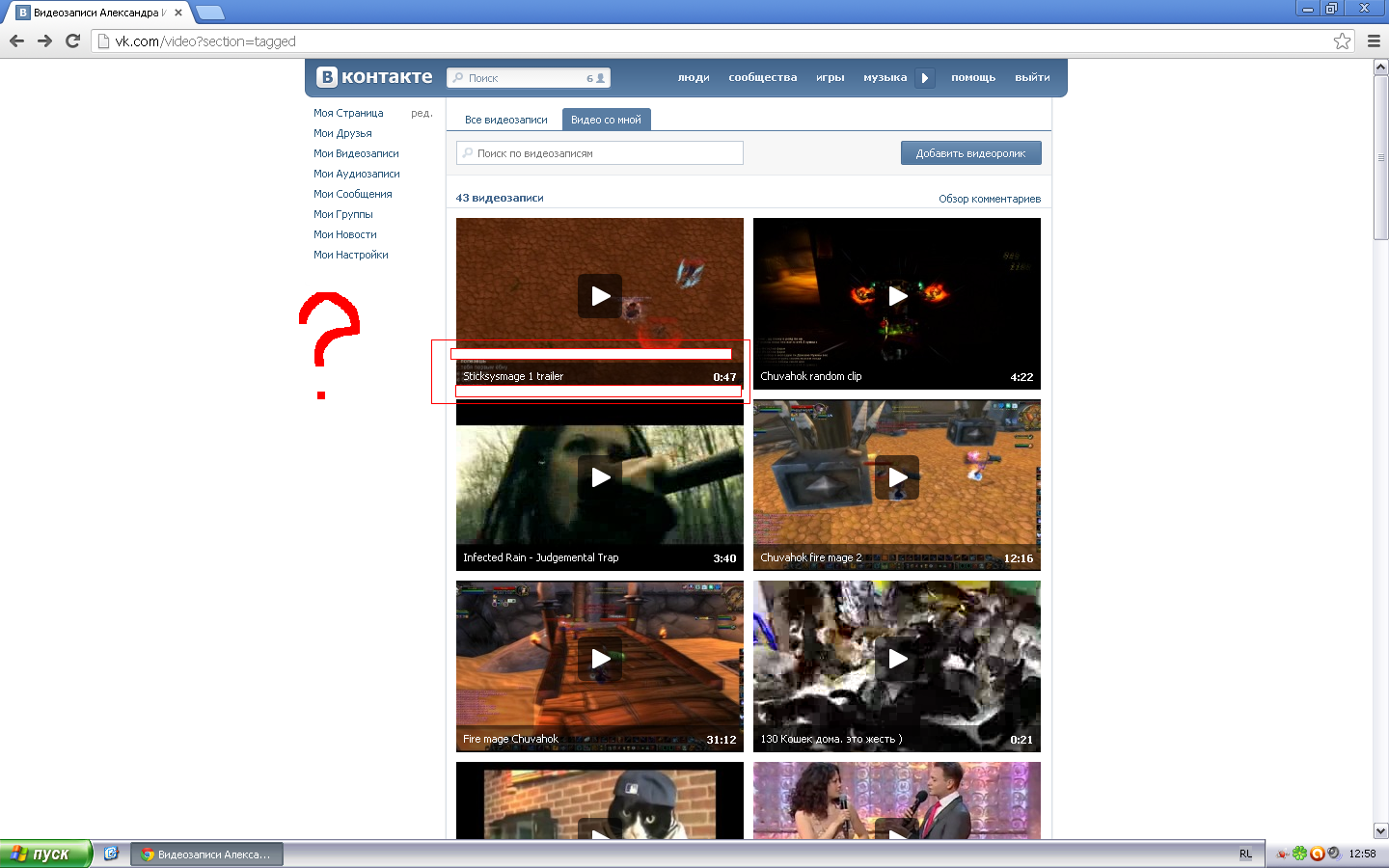Click the people counter 6 in search box
This screenshot has height=868, width=1389.
(595, 78)
